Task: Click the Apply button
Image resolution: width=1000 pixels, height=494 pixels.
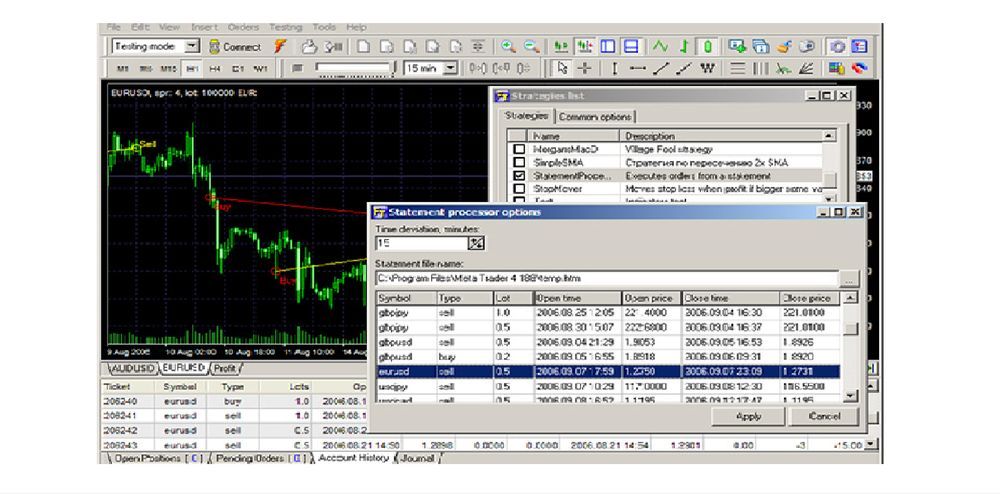Action: point(748,416)
